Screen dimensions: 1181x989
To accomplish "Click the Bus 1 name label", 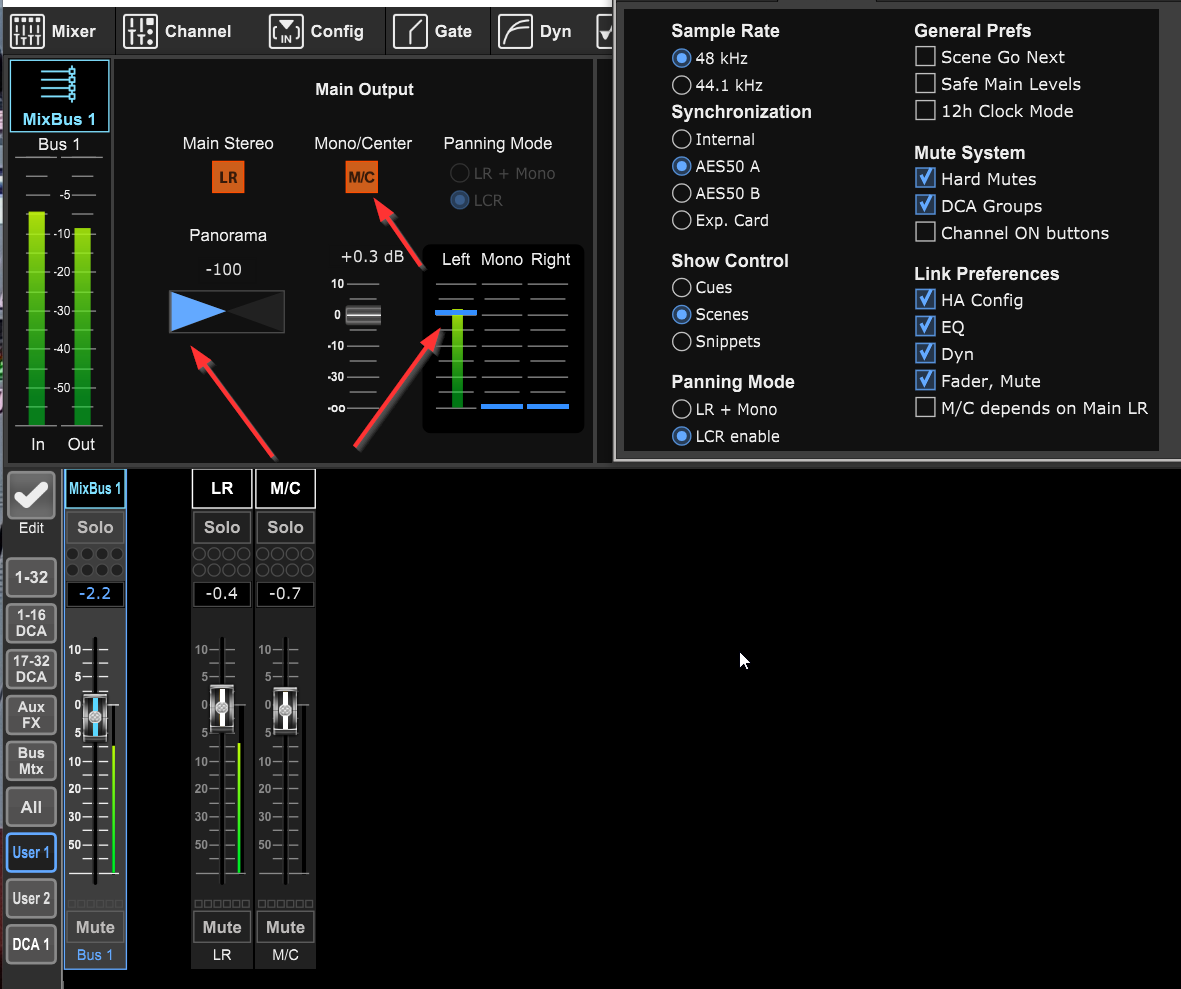I will [x=95, y=955].
